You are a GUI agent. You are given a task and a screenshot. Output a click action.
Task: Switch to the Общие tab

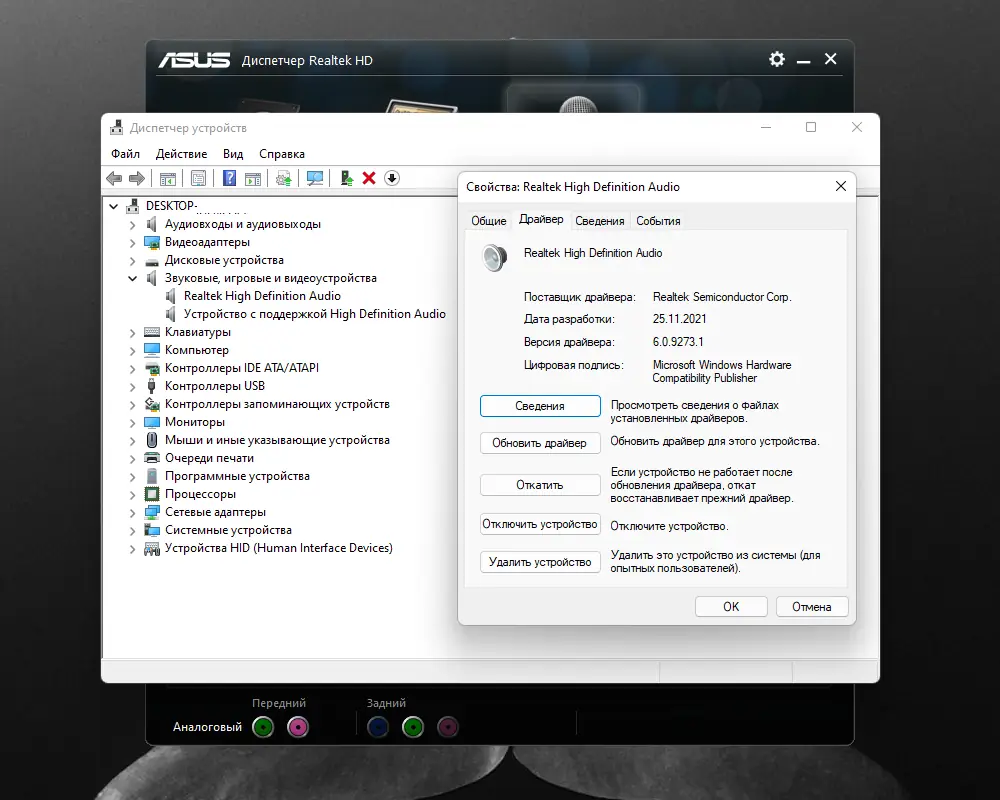coord(489,221)
